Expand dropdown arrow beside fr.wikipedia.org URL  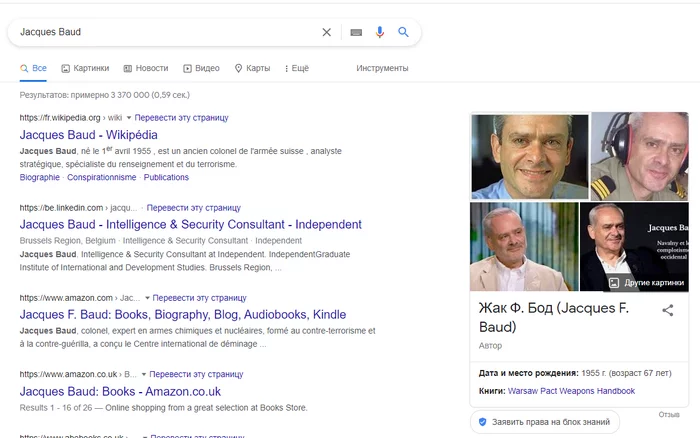click(x=129, y=118)
